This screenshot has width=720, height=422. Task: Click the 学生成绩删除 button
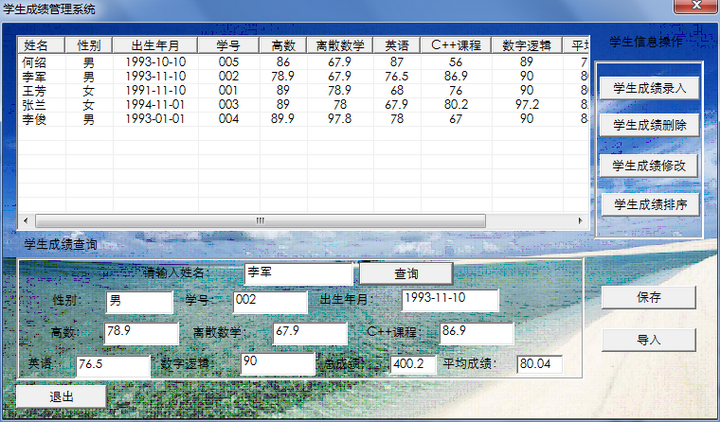(x=649, y=125)
